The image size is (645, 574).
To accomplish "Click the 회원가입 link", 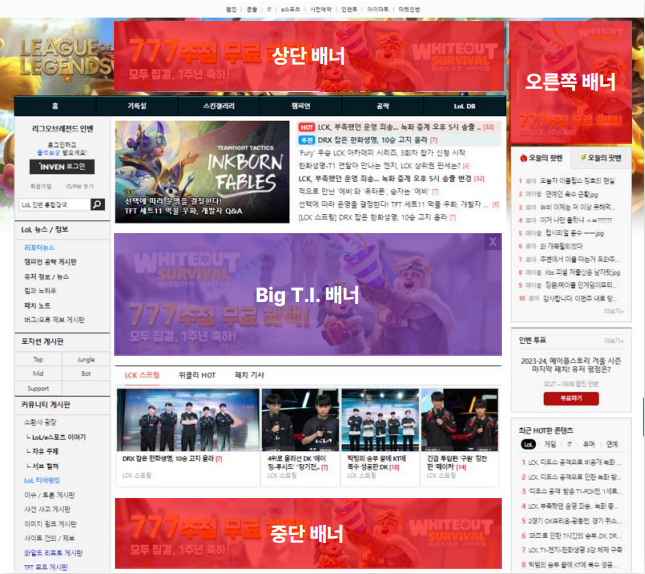I will coord(41,186).
